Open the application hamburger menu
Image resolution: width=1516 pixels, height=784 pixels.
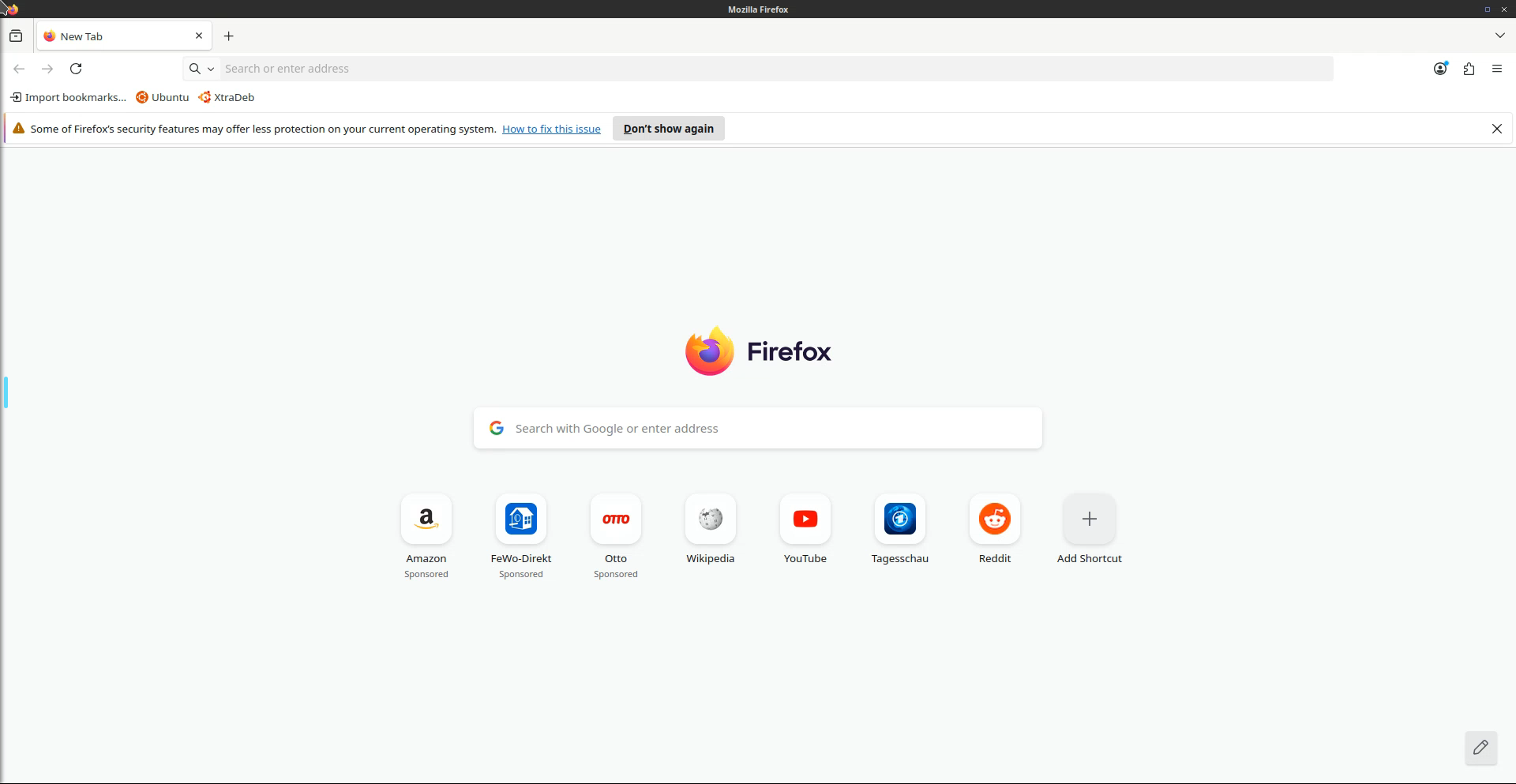[1497, 69]
